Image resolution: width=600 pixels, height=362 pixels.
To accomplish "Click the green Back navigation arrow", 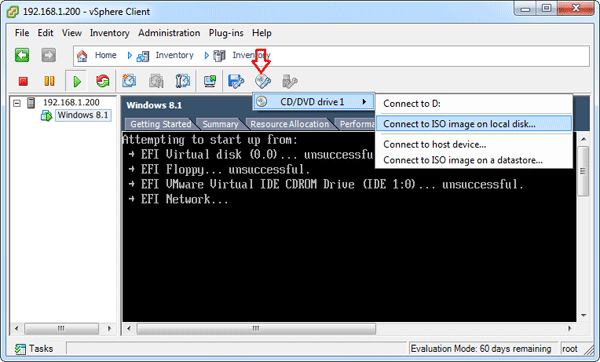I will point(22,55).
